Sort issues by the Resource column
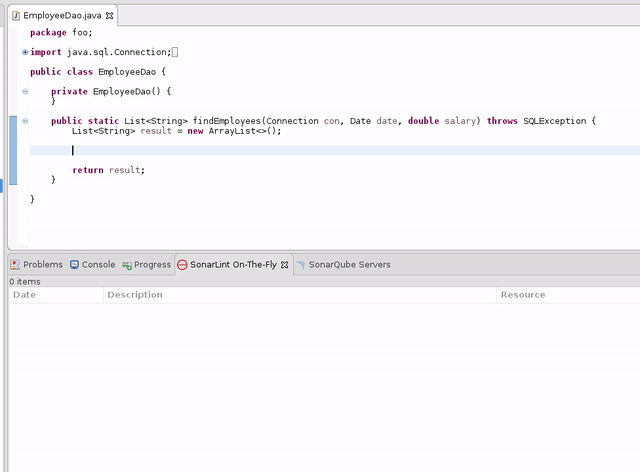Viewport: 640px width, 472px height. pos(568,295)
